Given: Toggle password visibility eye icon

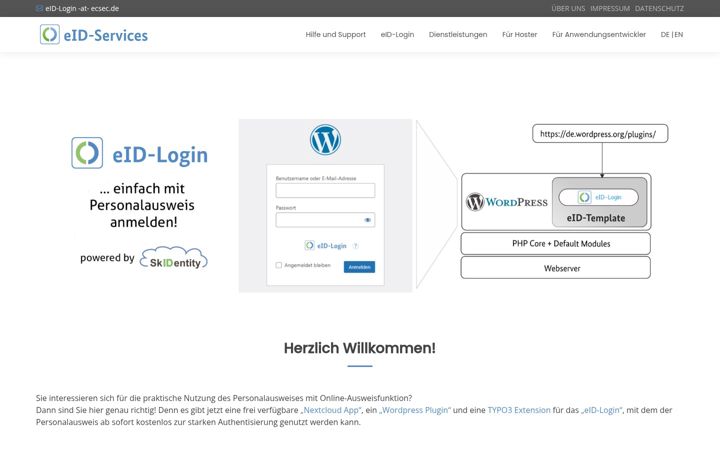Looking at the screenshot, I should click(367, 220).
